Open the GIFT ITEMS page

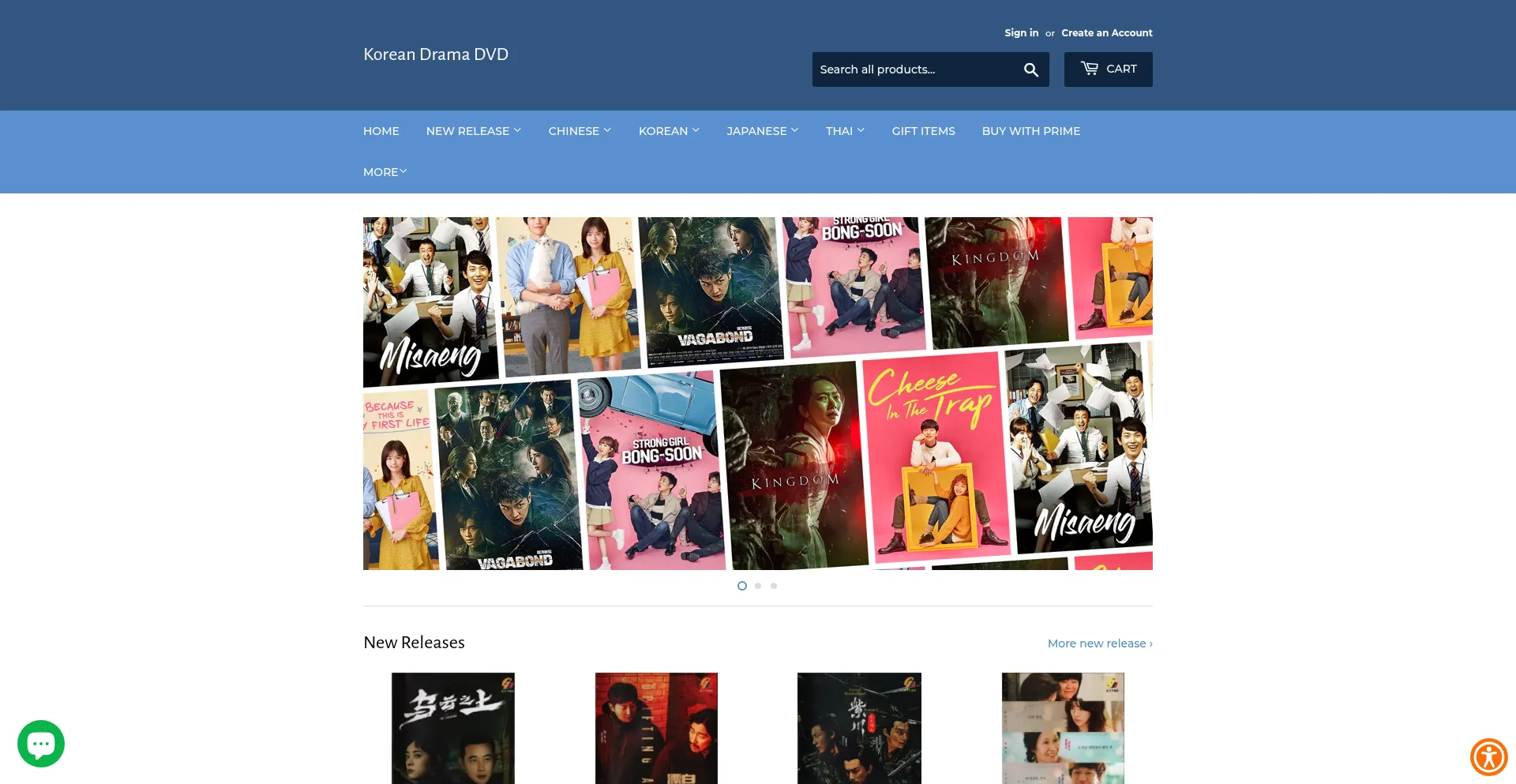pos(923,131)
